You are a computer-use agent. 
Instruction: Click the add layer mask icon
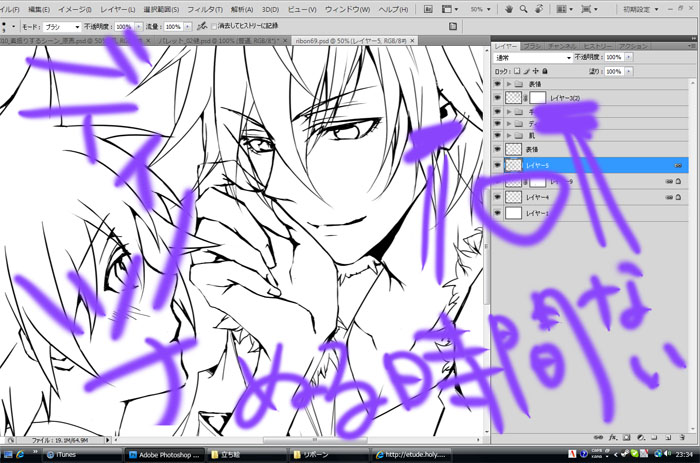(x=626, y=438)
